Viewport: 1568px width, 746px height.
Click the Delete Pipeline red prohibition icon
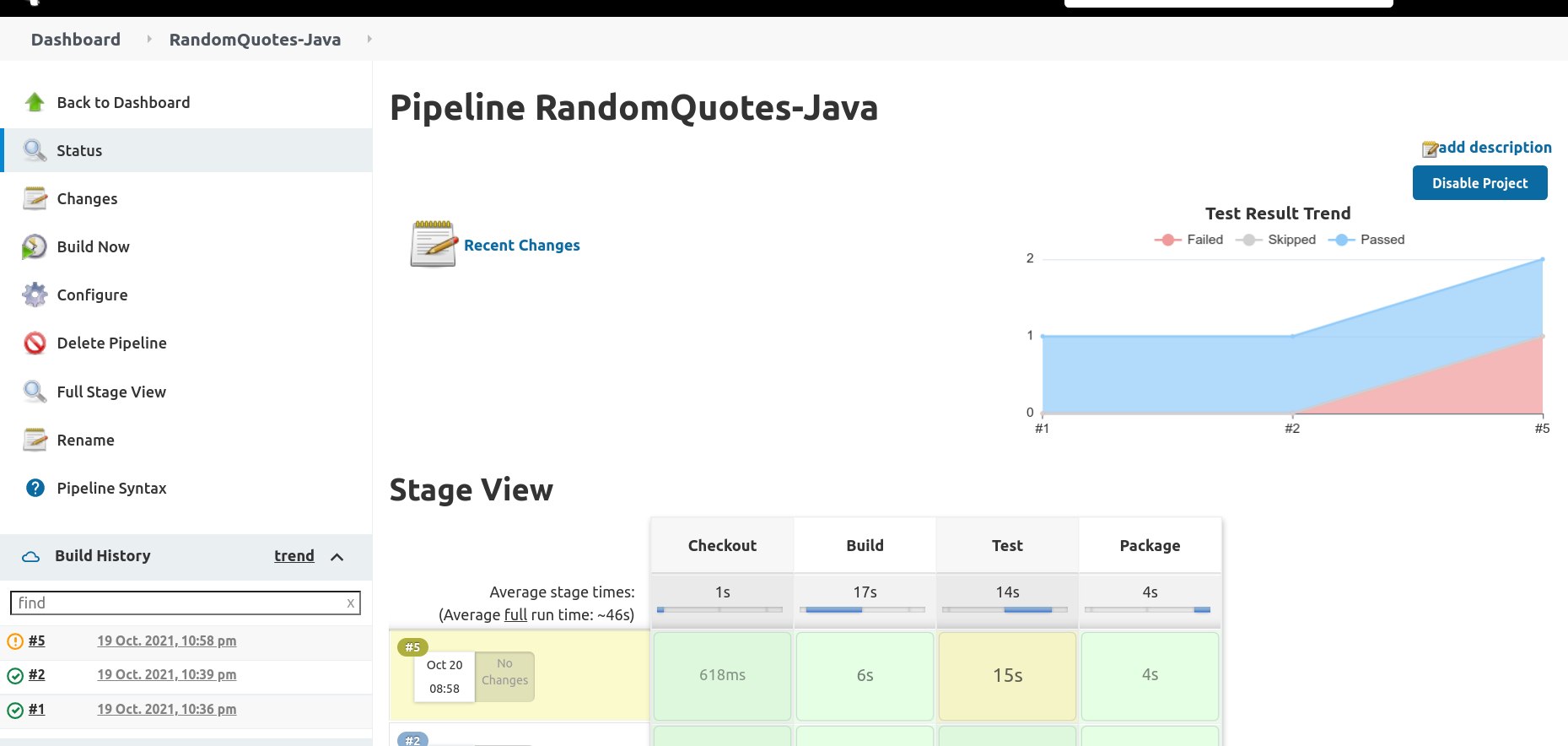click(x=35, y=343)
